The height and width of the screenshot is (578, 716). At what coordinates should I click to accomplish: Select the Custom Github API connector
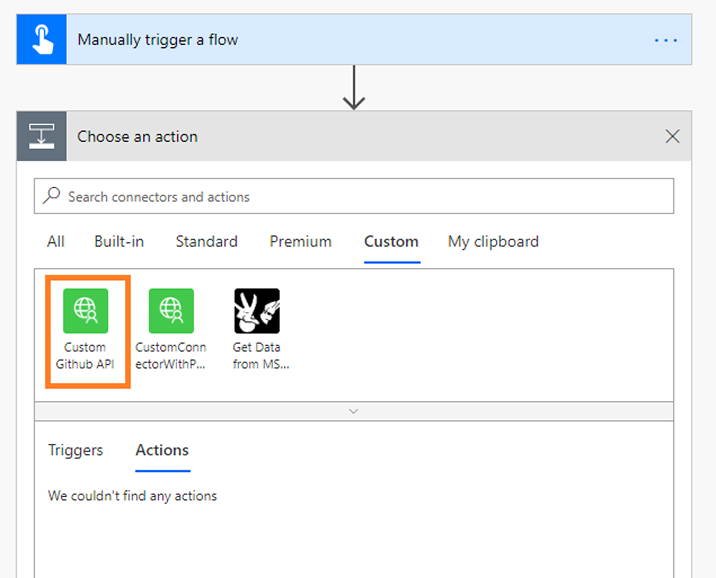point(85,331)
